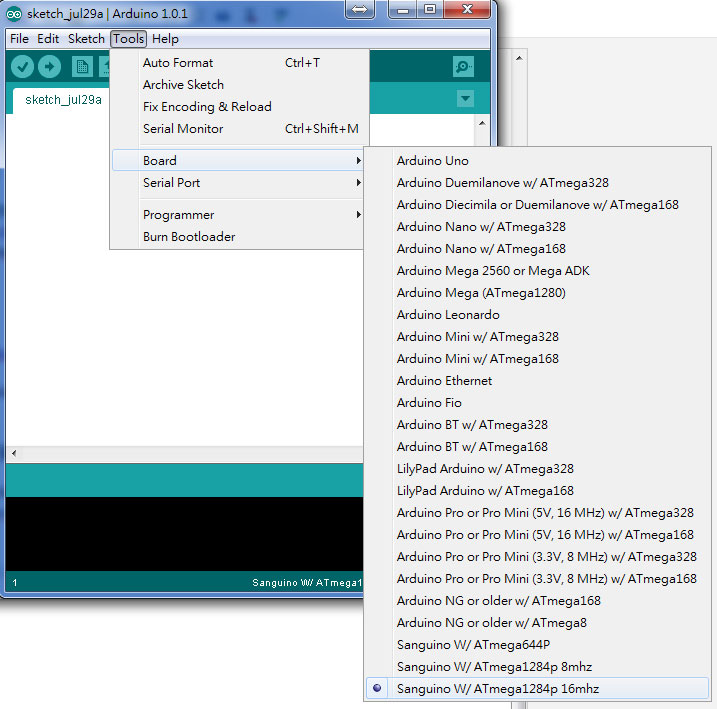This screenshot has height=709, width=717.
Task: Select LilyPad Arduino w/ ATmega168 board
Action: 537,490
